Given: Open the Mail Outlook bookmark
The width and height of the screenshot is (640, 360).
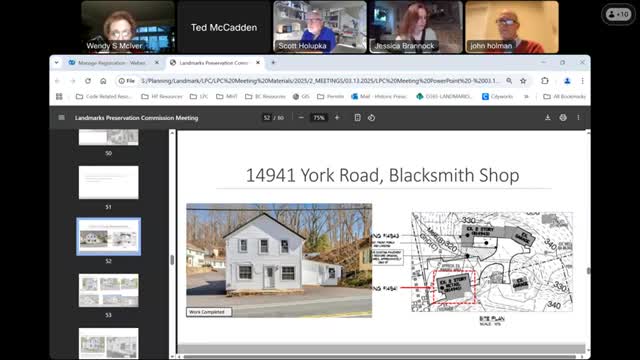Looking at the screenshot, I should click(380, 96).
